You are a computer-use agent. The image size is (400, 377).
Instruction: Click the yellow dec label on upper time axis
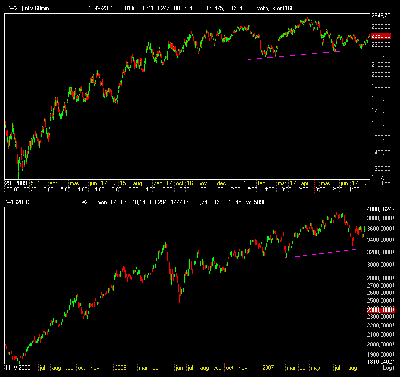(221, 183)
